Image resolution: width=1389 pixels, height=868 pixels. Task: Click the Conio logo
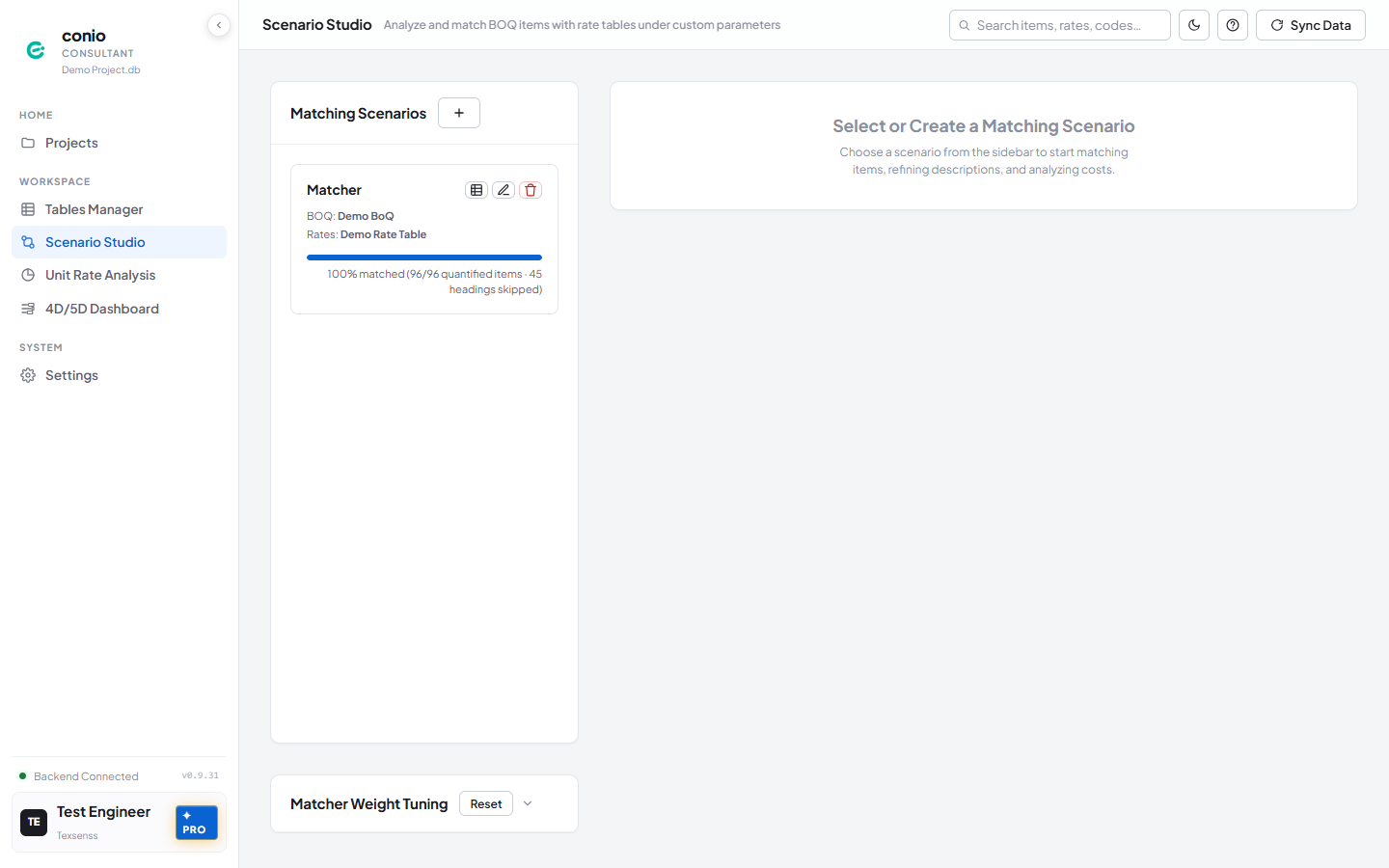(36, 50)
